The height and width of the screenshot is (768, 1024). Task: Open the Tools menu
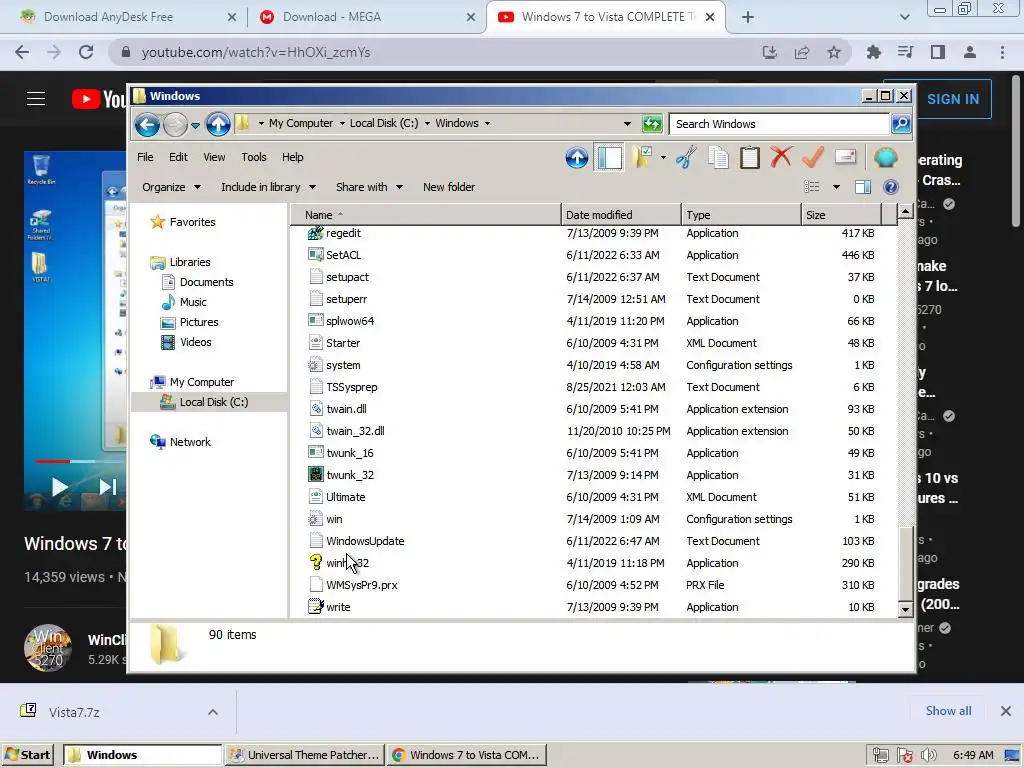(253, 157)
